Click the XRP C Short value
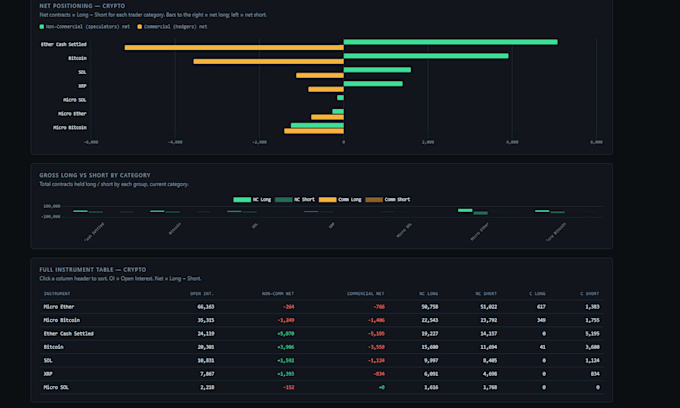The width and height of the screenshot is (680, 408). (x=595, y=374)
